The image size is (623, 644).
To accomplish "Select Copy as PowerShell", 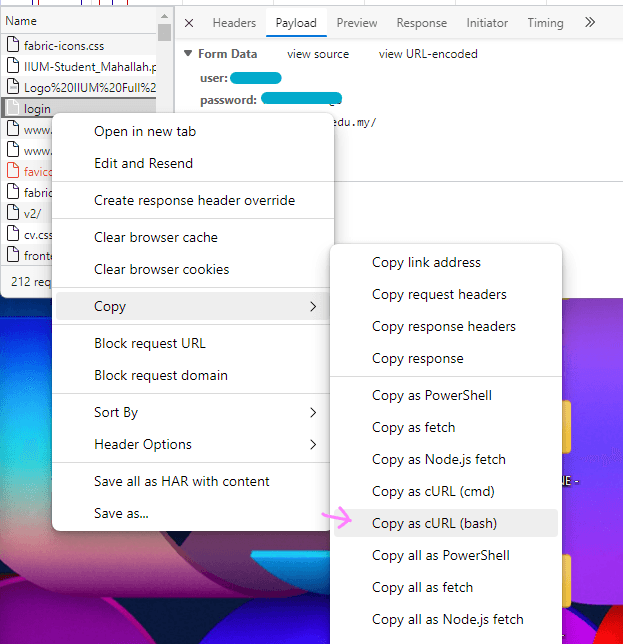I will point(446,396).
